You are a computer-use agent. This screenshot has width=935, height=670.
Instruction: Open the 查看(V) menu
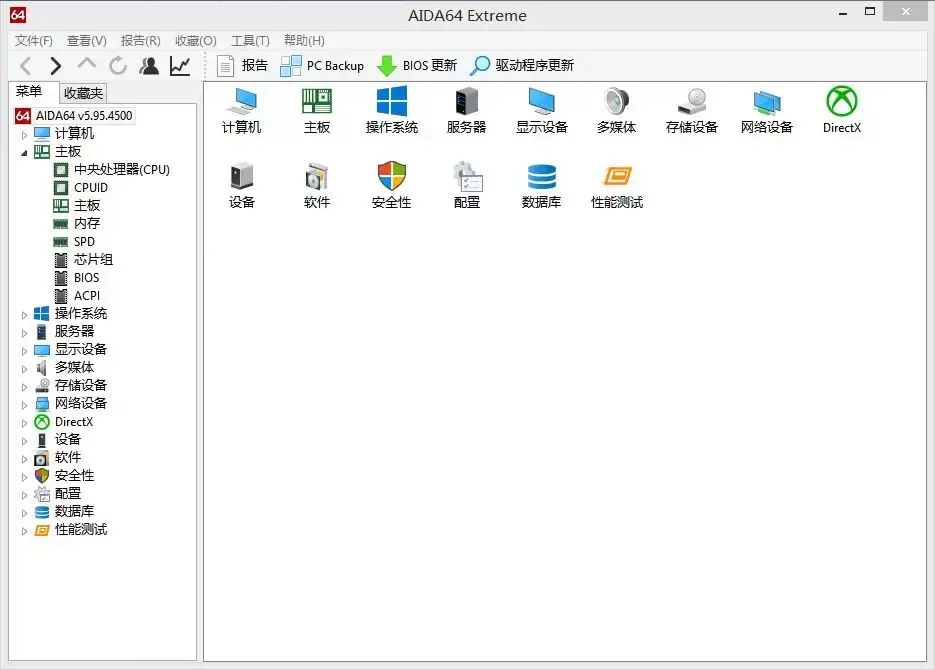pos(86,41)
